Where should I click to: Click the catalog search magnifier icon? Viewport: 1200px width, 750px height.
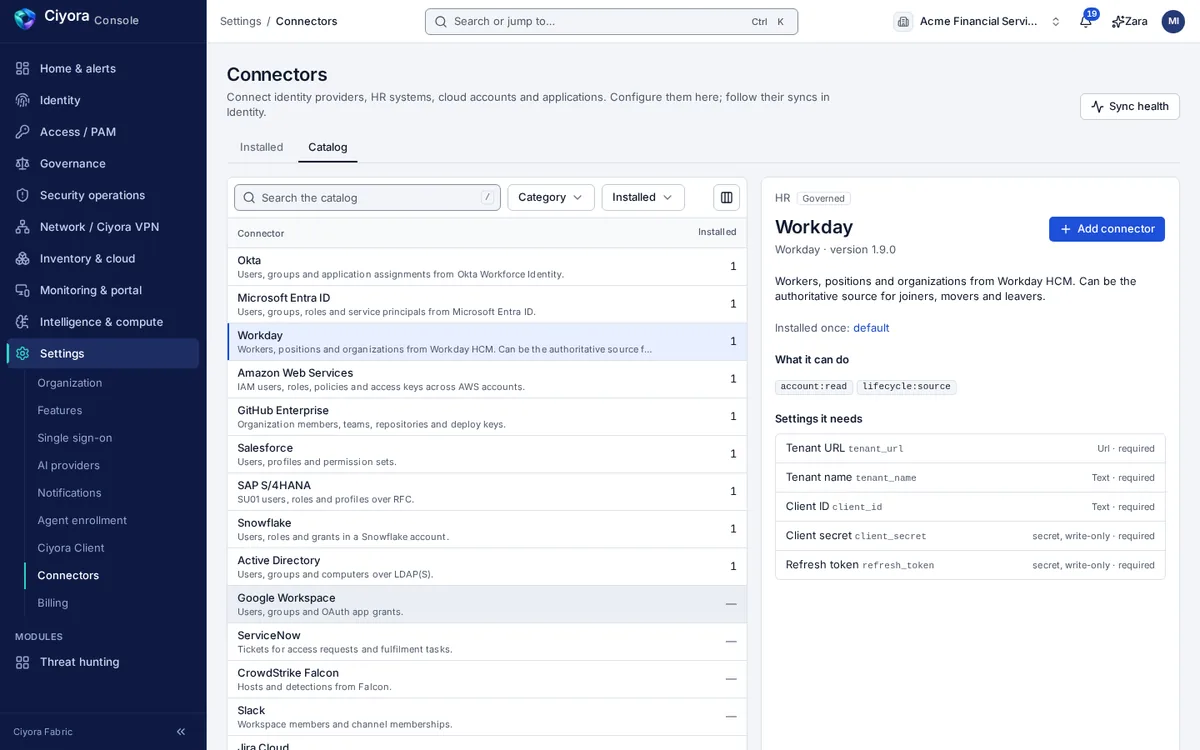pyautogui.click(x=249, y=198)
